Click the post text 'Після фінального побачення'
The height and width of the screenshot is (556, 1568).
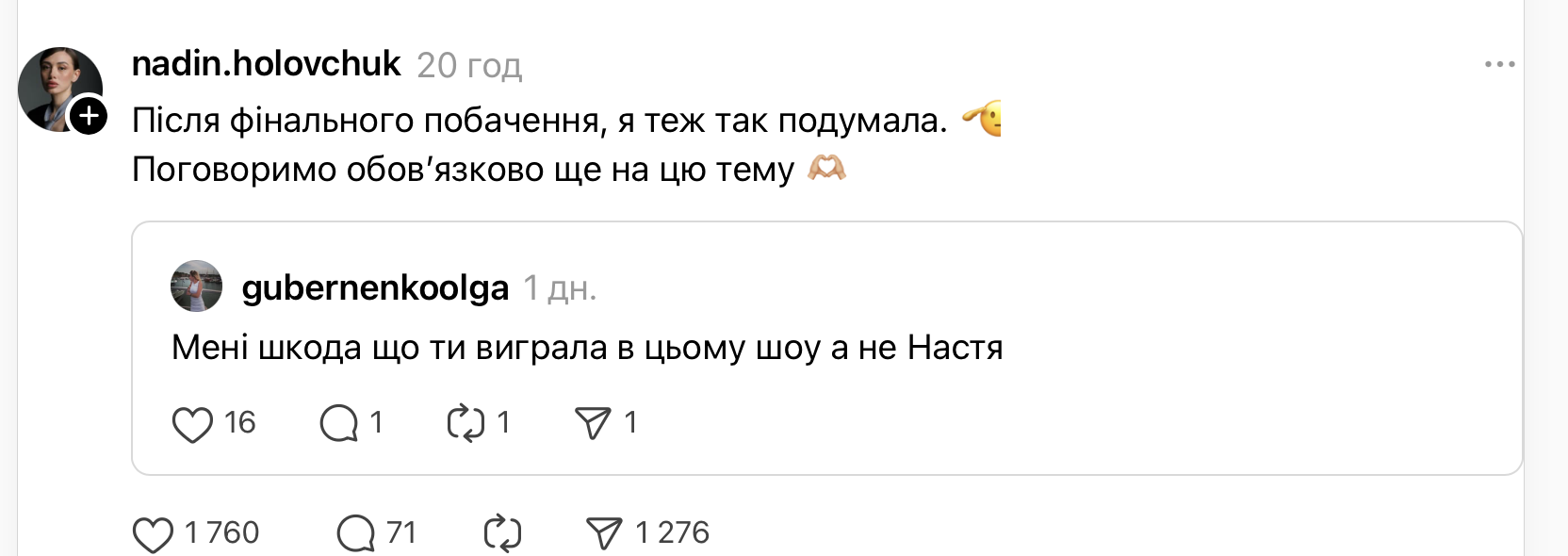point(539,121)
